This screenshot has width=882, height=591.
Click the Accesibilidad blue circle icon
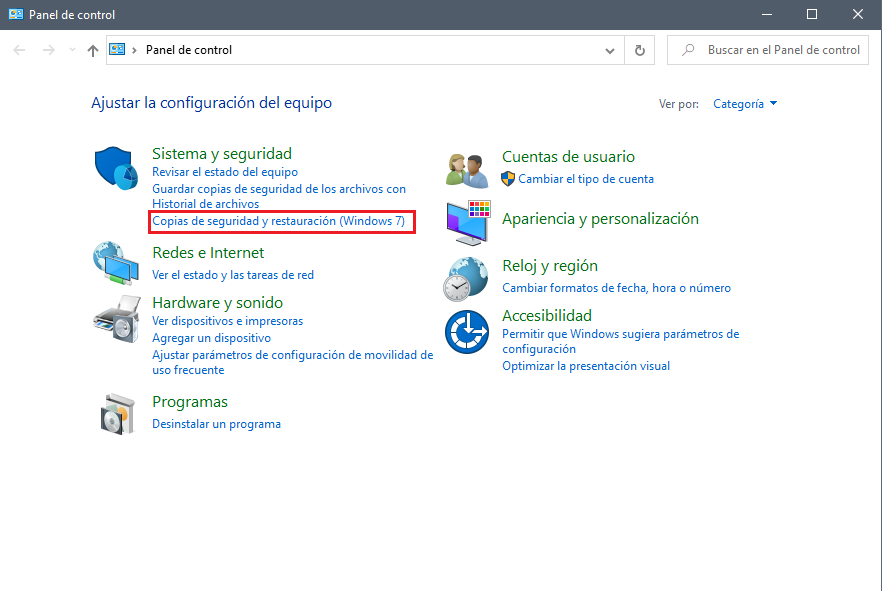pyautogui.click(x=466, y=331)
